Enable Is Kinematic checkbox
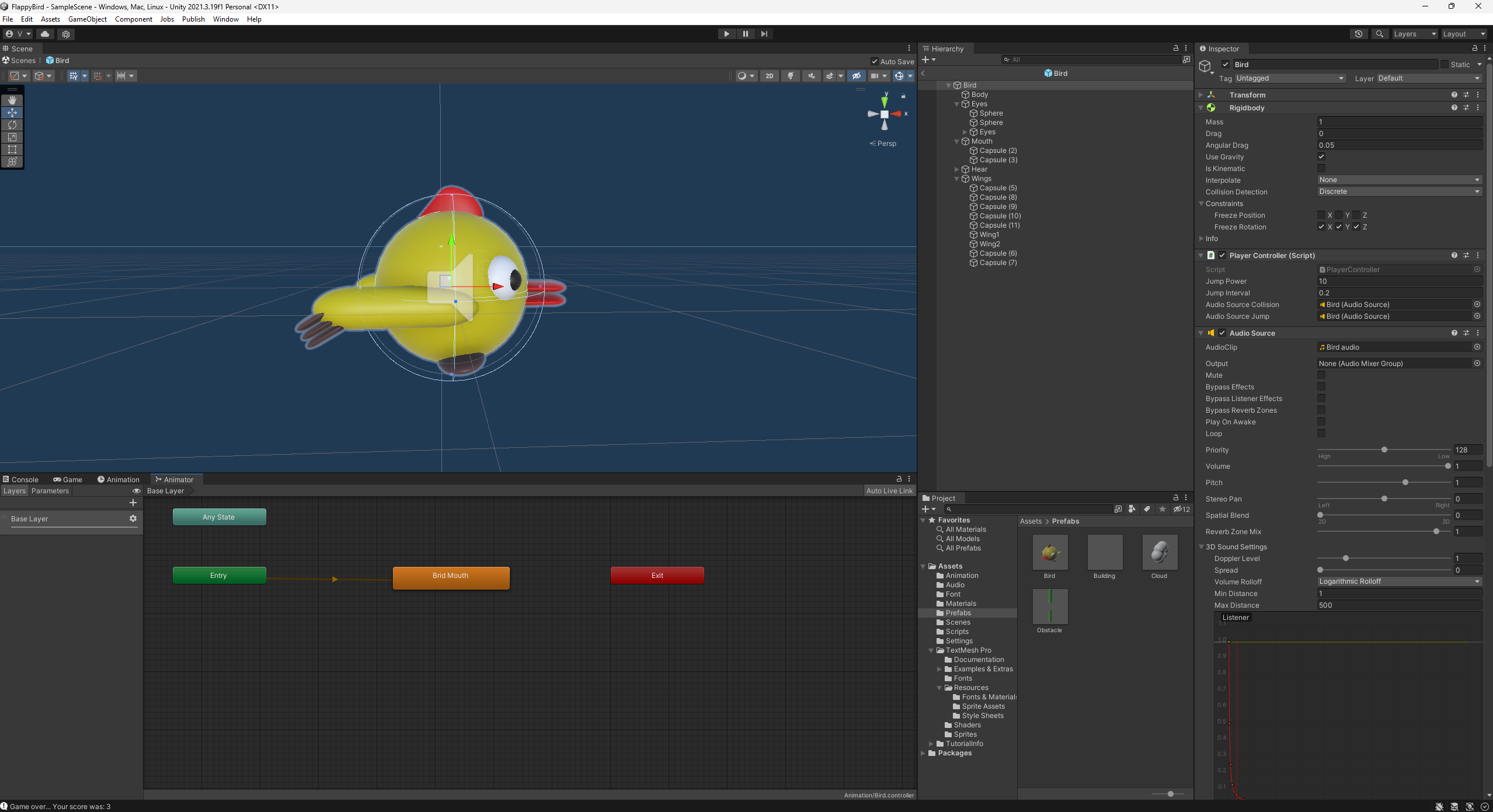Viewport: 1493px width, 812px height. [x=1321, y=169]
